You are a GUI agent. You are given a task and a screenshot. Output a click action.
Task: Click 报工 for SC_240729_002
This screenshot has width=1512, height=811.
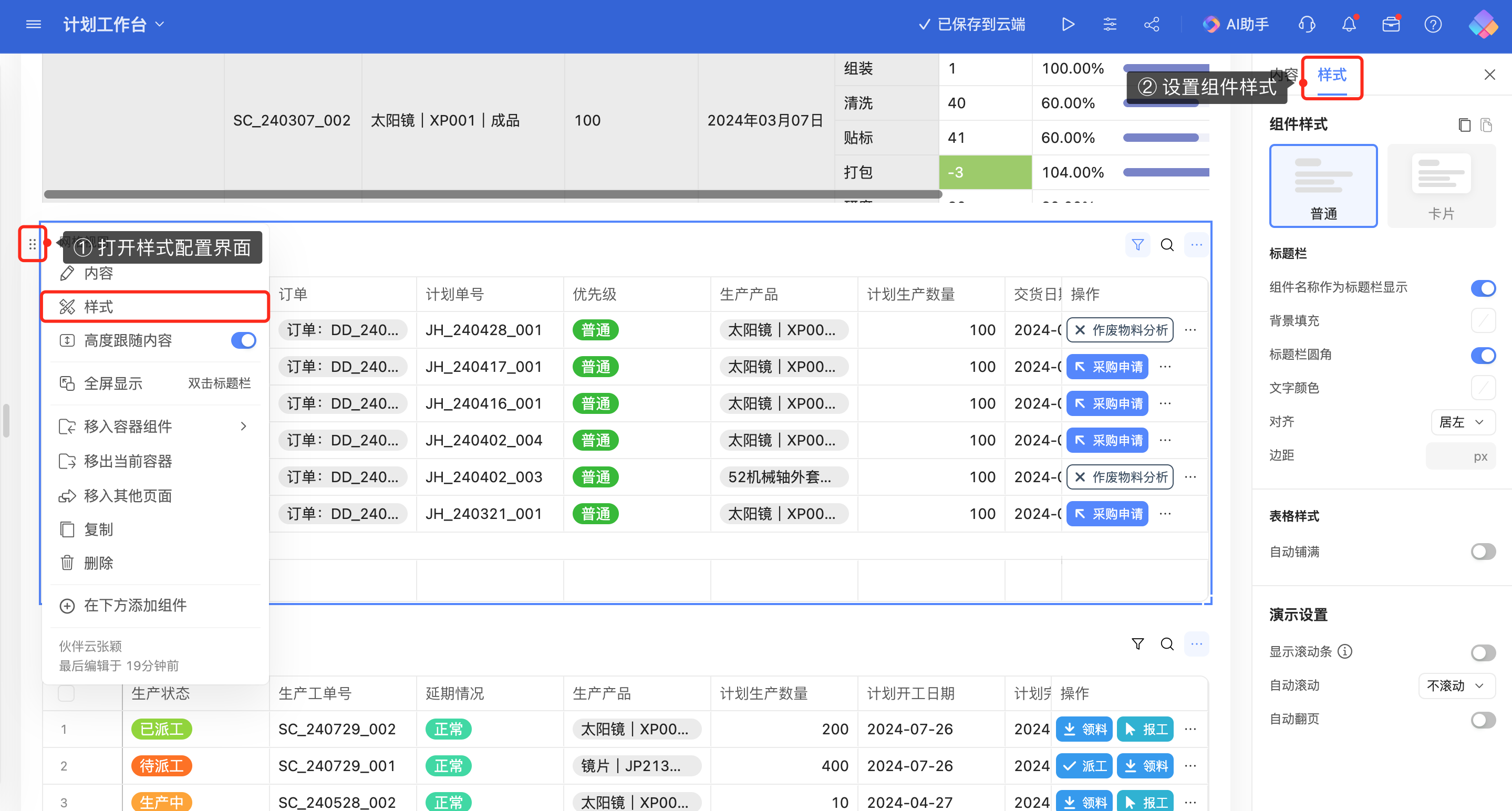pos(1145,730)
